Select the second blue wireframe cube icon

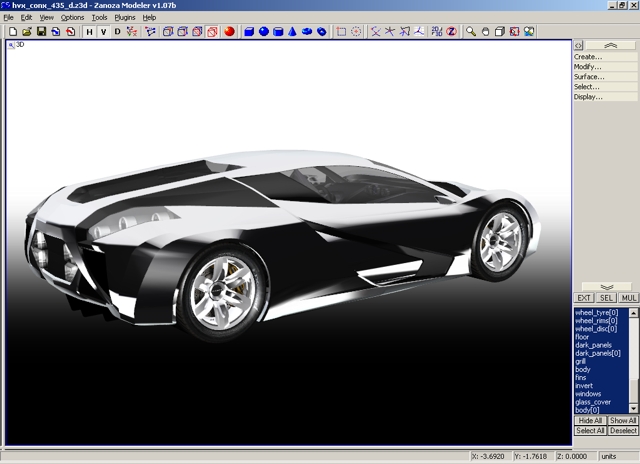pyautogui.click(x=183, y=31)
